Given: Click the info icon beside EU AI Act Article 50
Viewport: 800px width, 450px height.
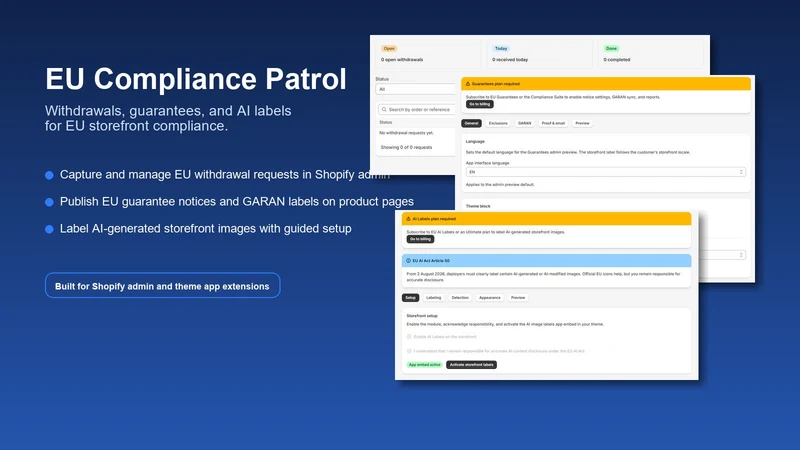Looking at the screenshot, I should [x=408, y=261].
